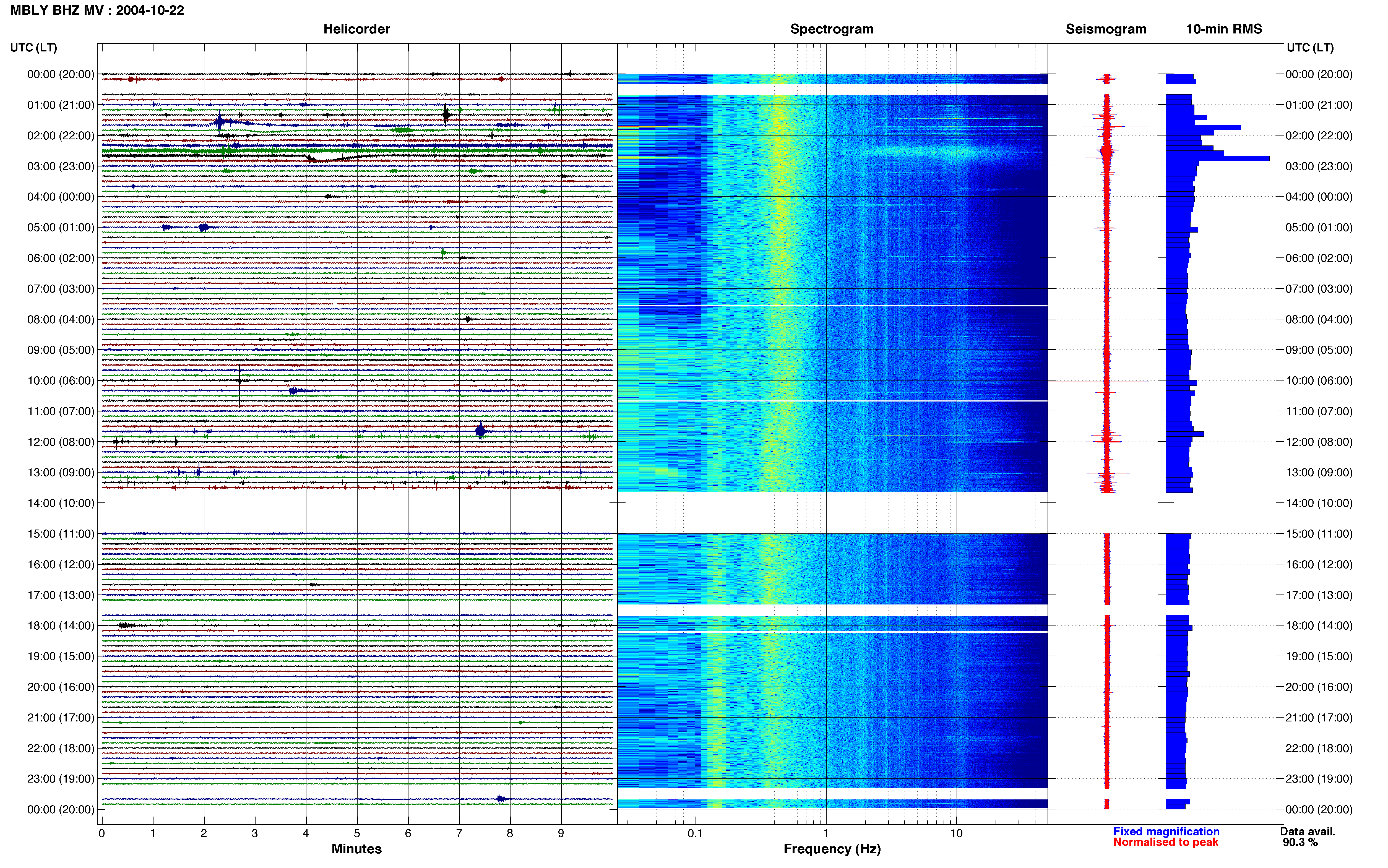This screenshot has width=1388, height=868.
Task: Click the 'Seismogram' panel heading
Action: [1106, 29]
